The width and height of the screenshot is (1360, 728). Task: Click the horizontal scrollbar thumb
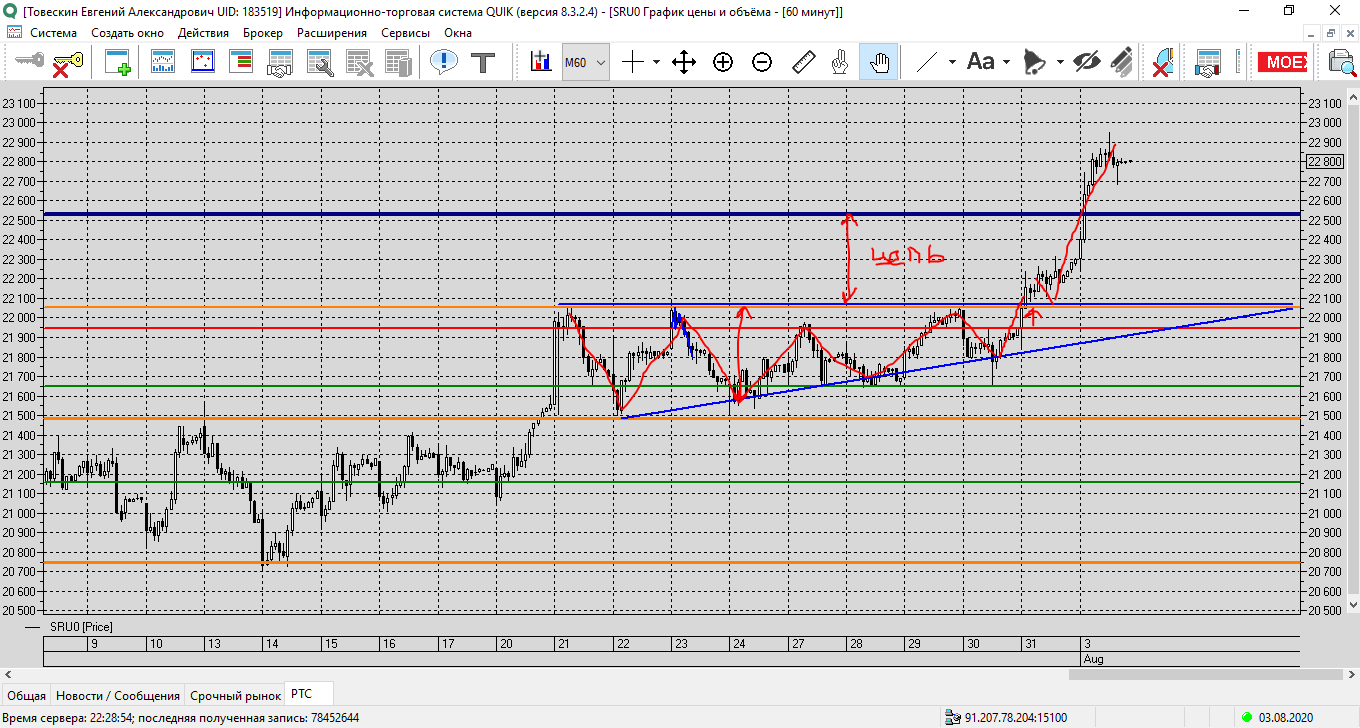pyautogui.click(x=1204, y=674)
